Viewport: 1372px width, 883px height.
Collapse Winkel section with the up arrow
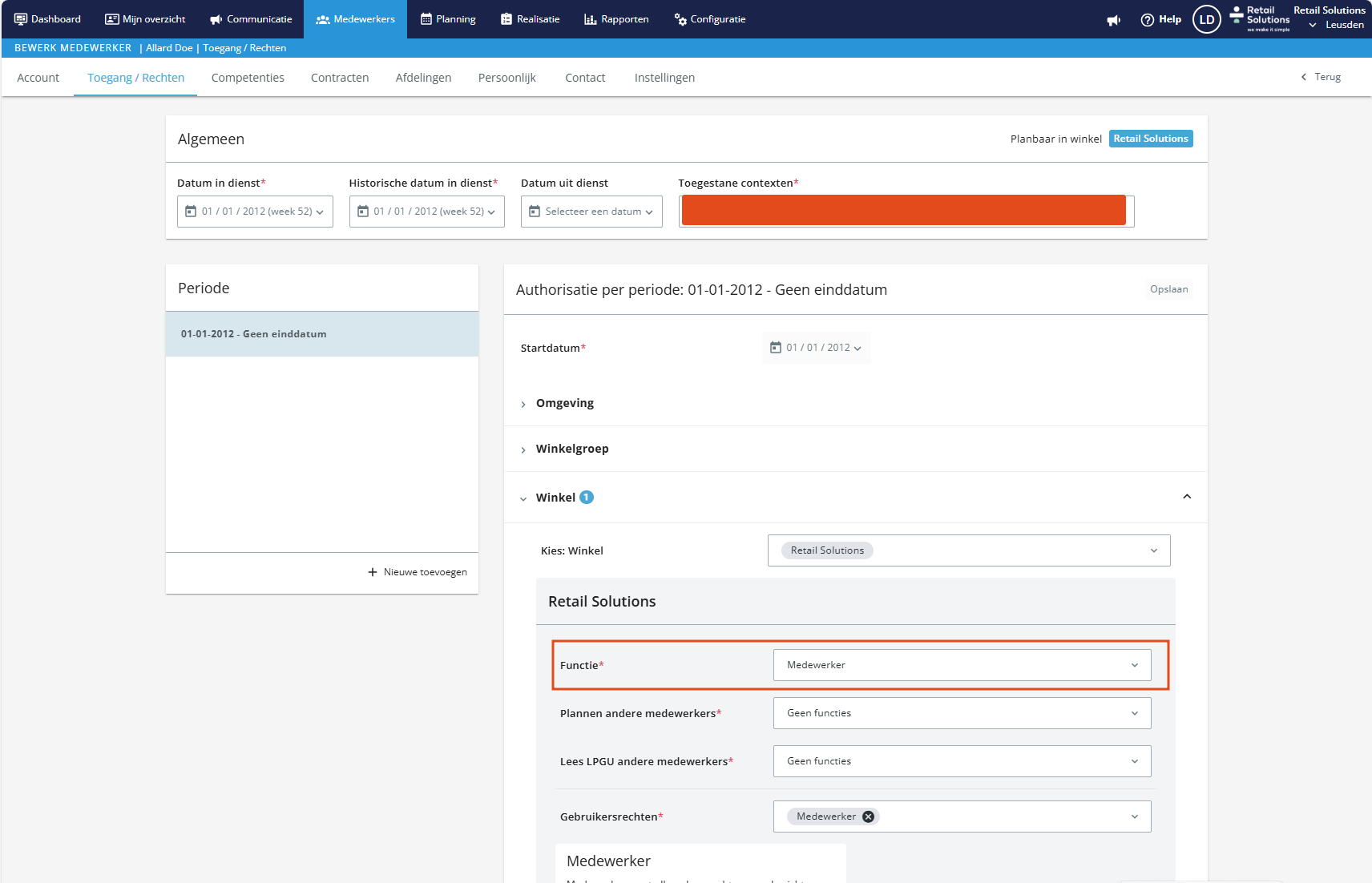1186,497
